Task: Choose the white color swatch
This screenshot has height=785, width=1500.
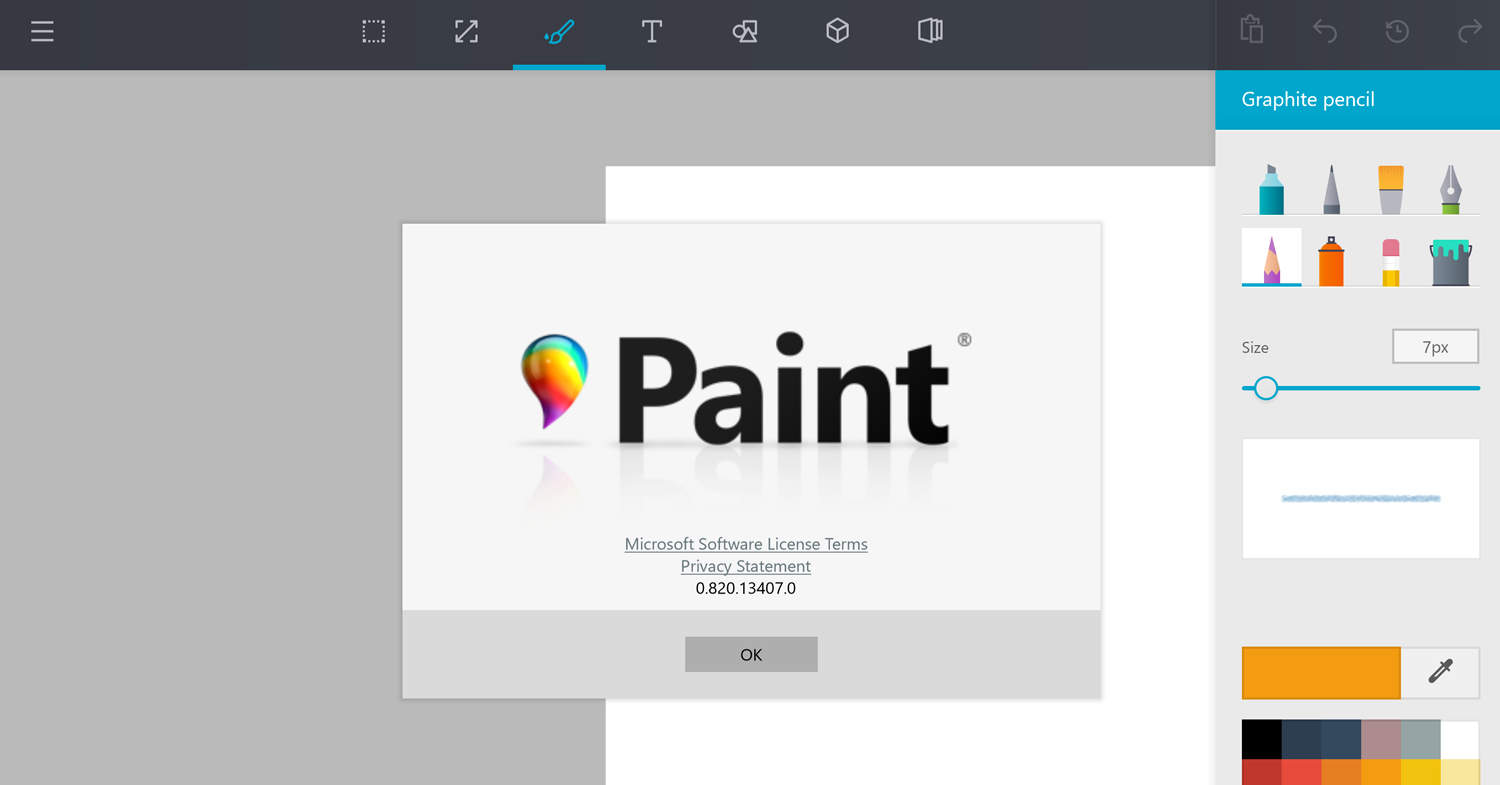Action: [1460, 739]
